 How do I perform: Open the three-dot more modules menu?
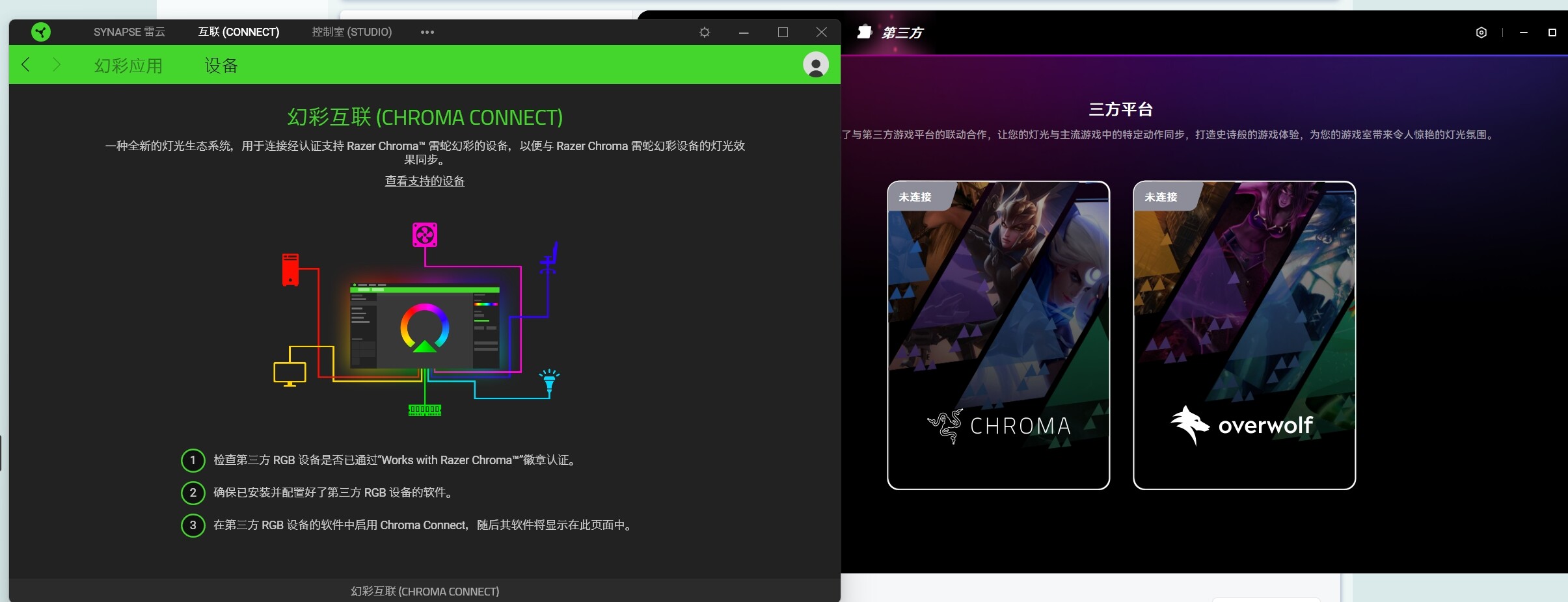[x=427, y=32]
